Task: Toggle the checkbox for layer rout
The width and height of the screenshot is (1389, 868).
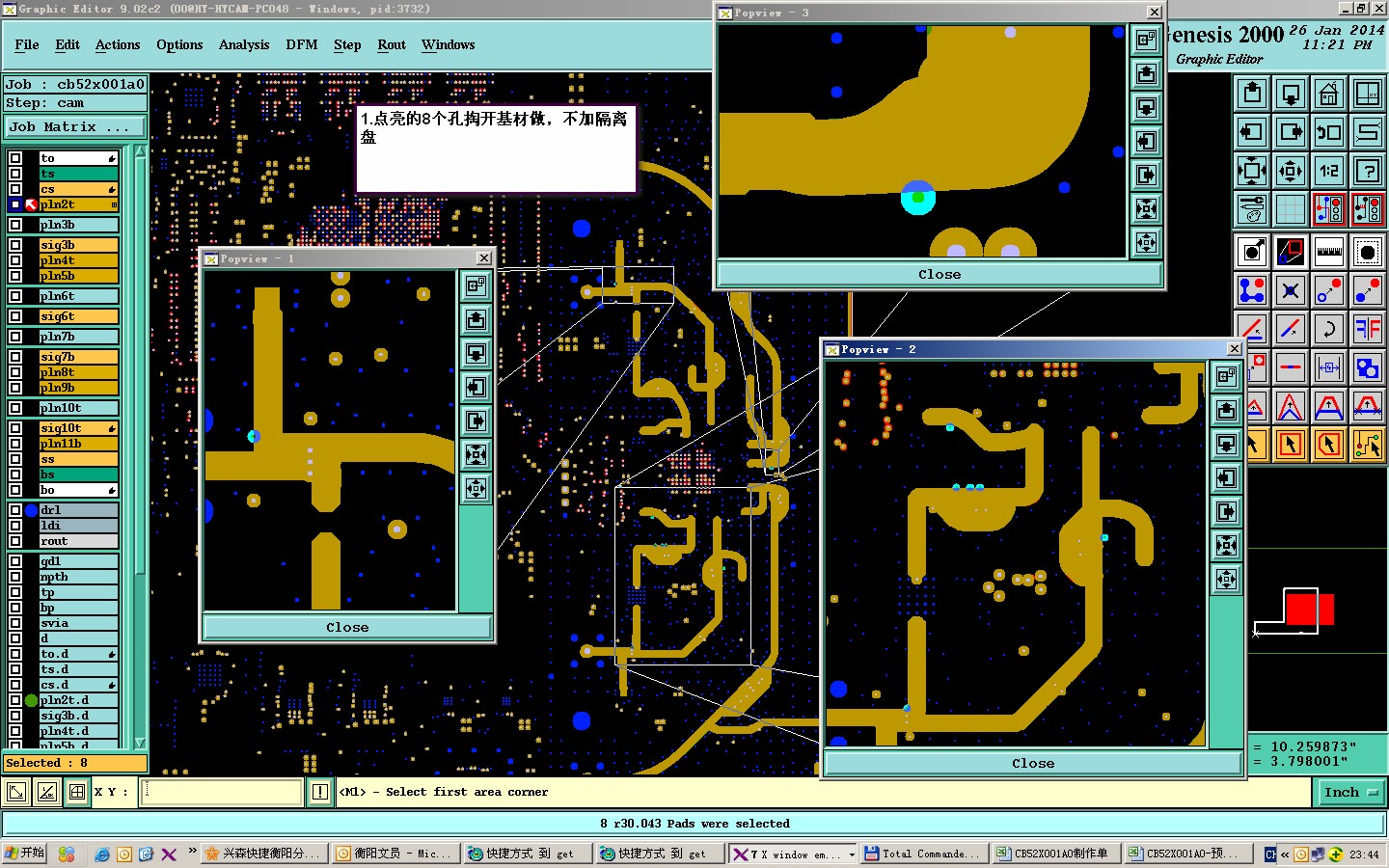Action: (x=15, y=541)
